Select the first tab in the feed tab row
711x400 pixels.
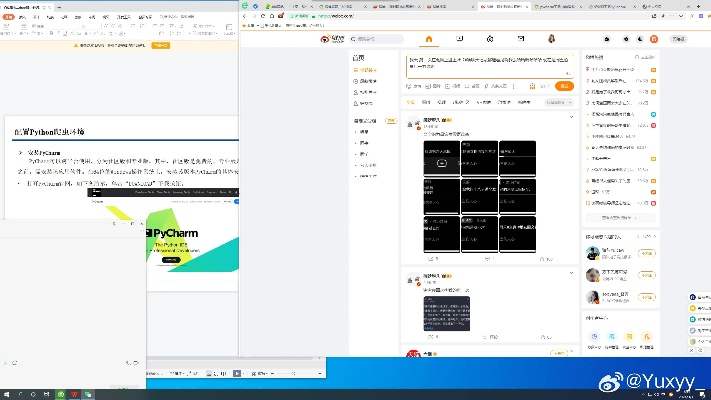coord(411,102)
